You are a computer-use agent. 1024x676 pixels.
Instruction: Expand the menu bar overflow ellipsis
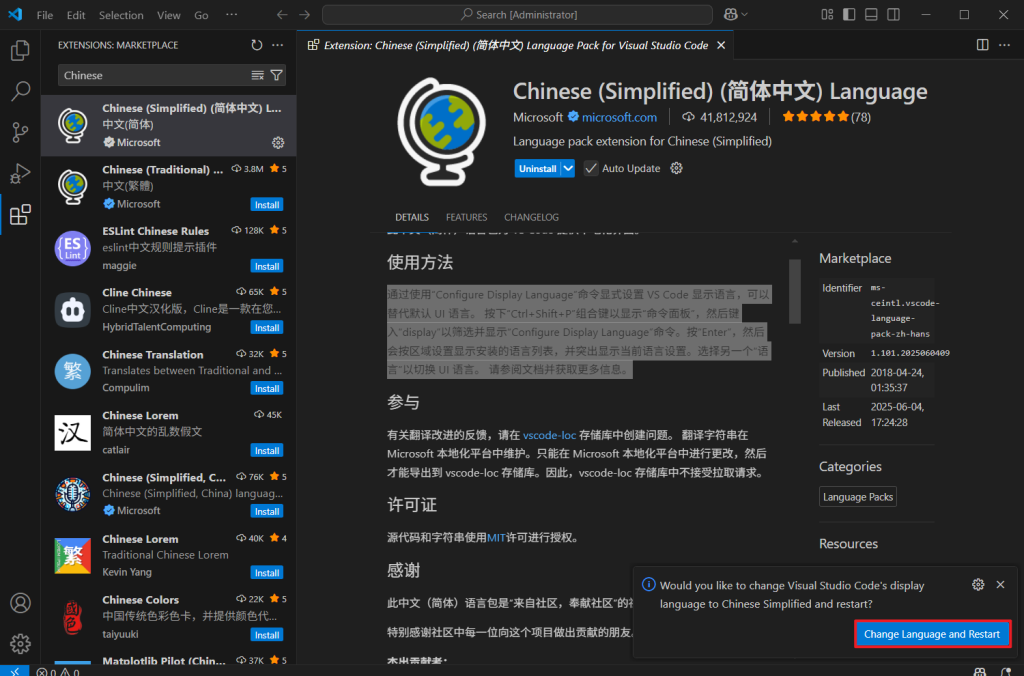231,15
